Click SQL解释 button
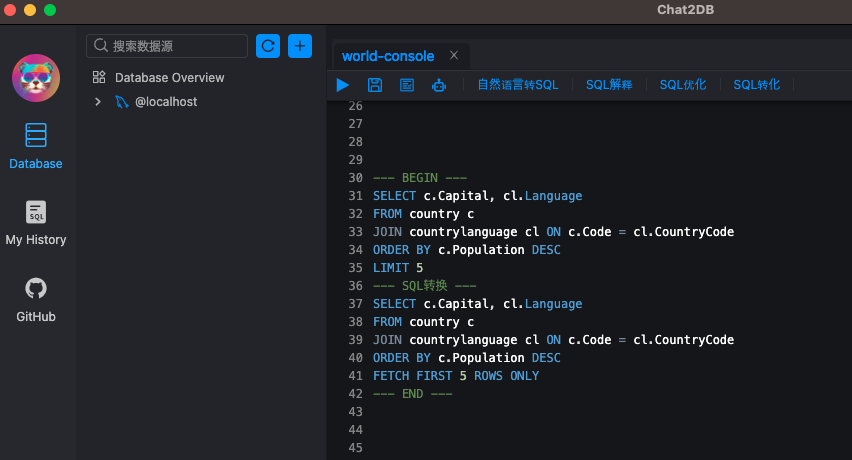The image size is (852, 460). [x=609, y=85]
